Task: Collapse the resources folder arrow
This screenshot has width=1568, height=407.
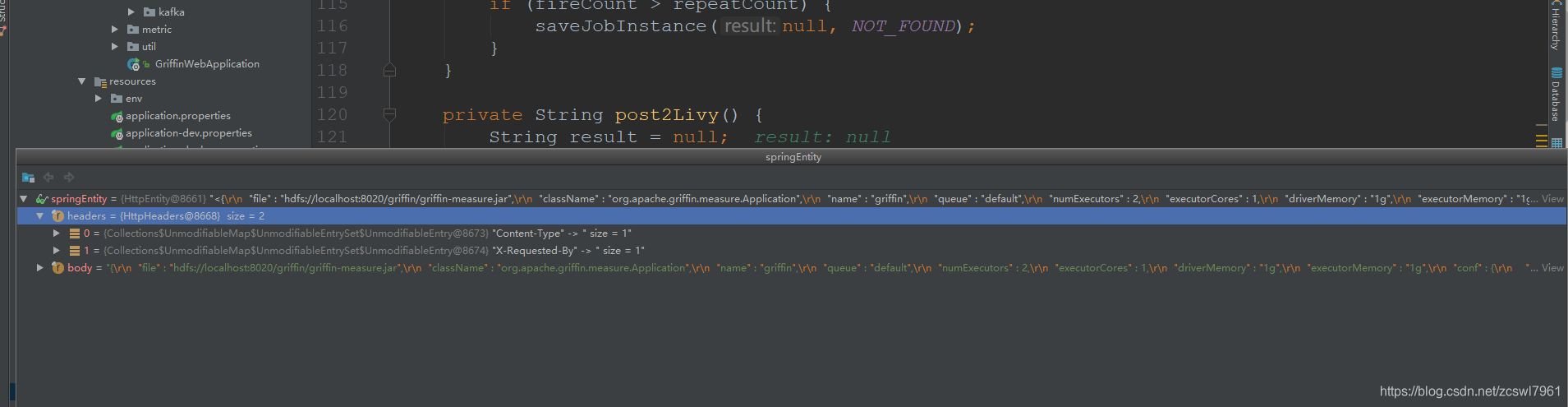Action: pos(81,81)
